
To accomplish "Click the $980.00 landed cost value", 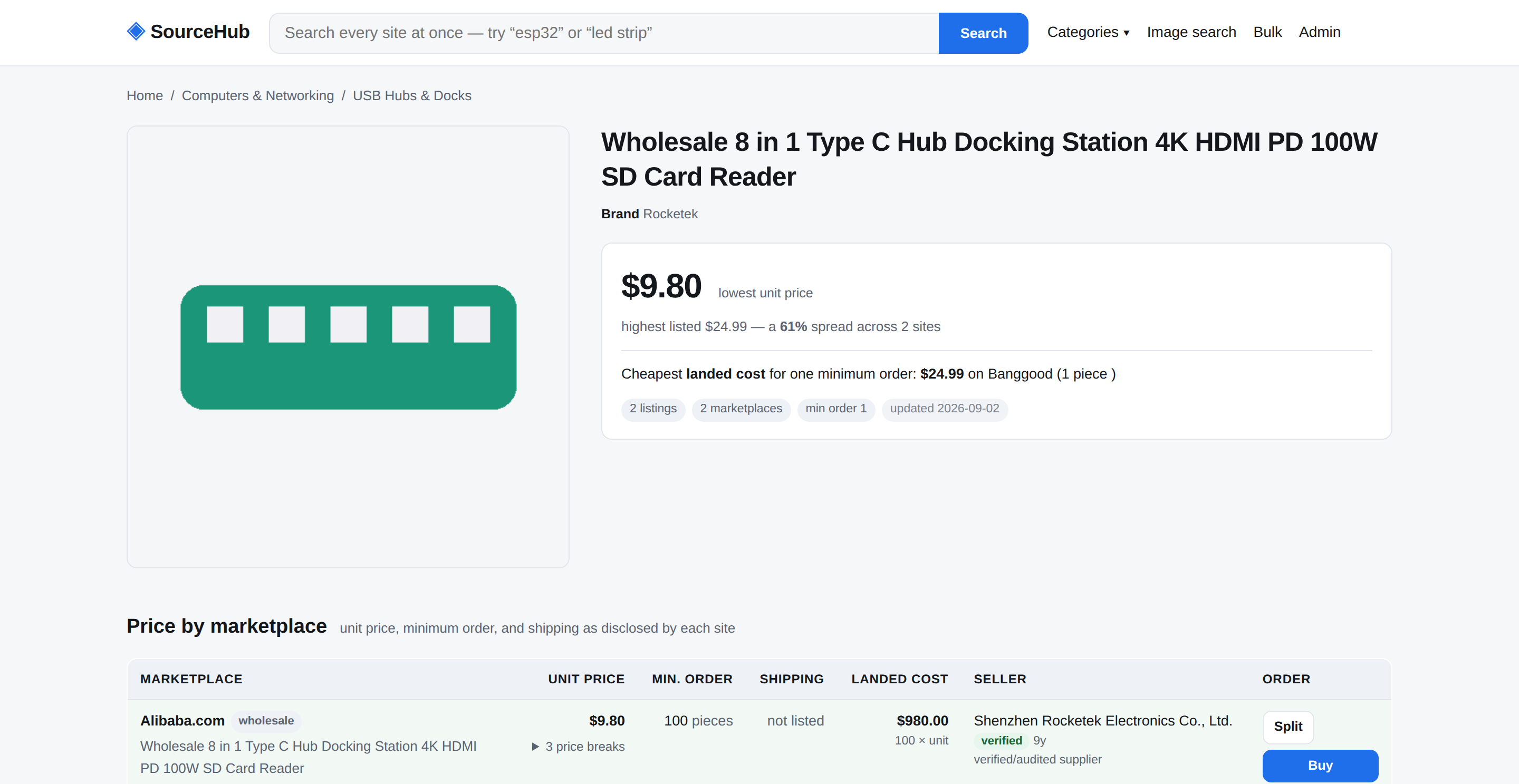I will tap(922, 721).
